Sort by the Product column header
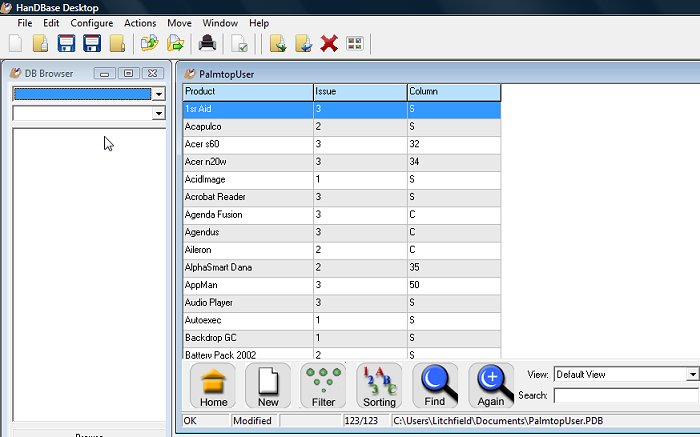Image resolution: width=700 pixels, height=437 pixels. point(248,92)
